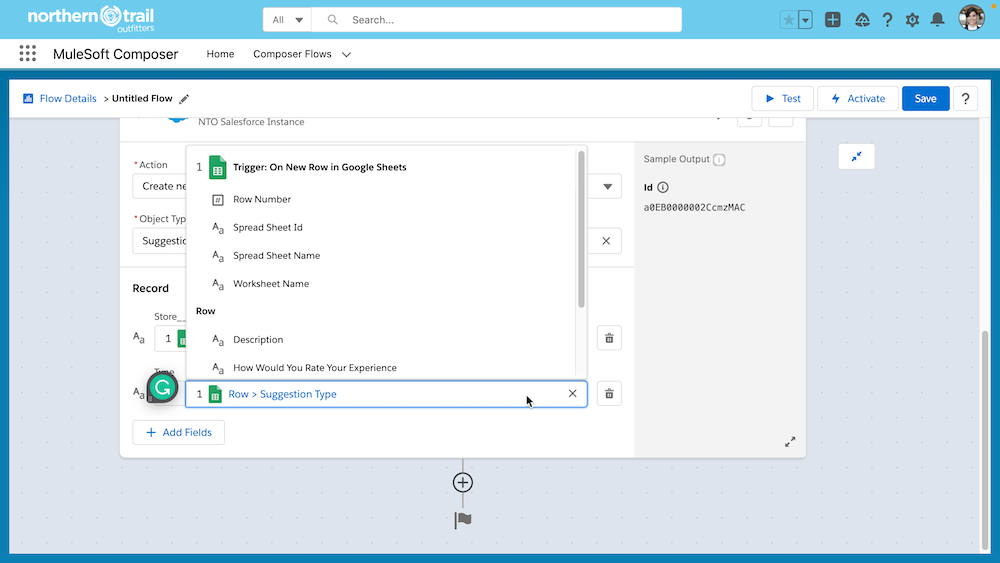Open the Setup gear icon
Viewport: 1000px width, 563px height.
tap(912, 20)
